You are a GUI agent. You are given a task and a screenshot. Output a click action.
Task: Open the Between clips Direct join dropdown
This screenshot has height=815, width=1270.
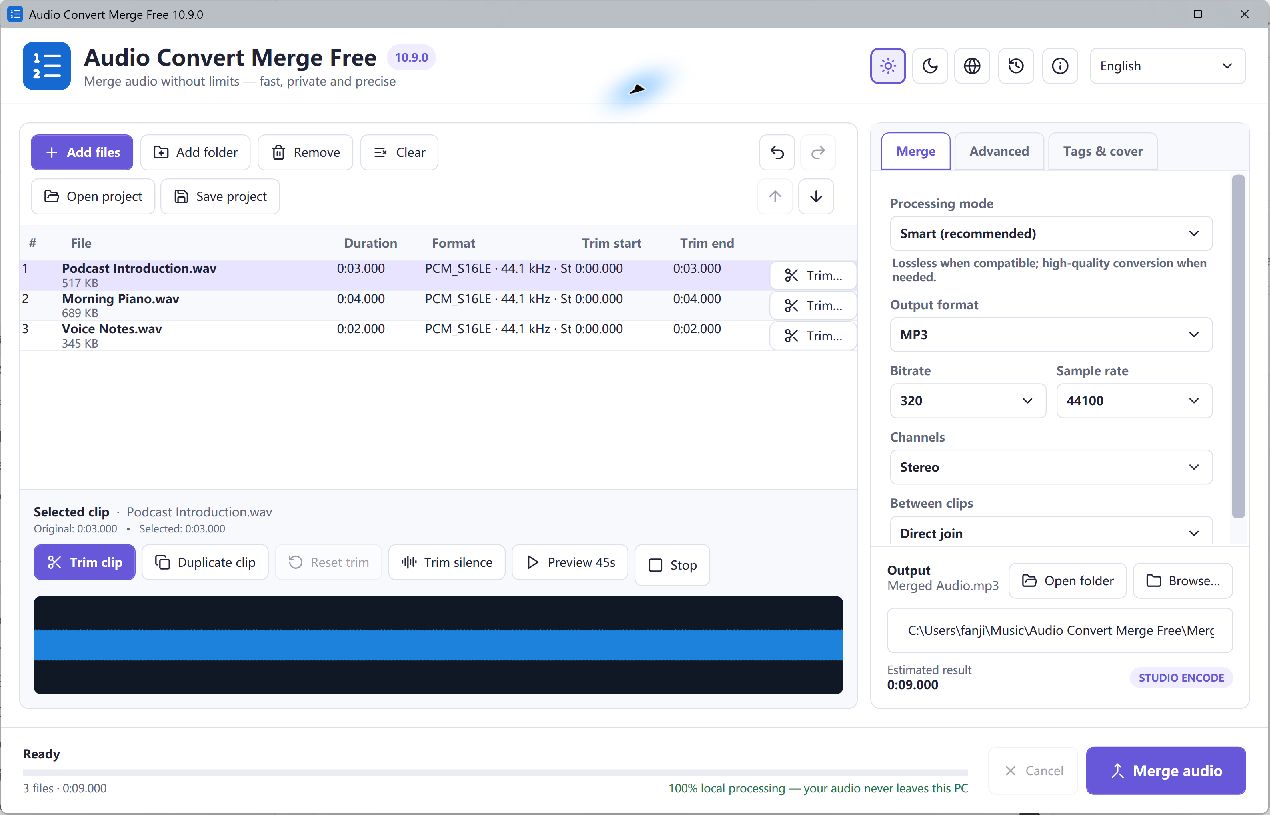point(1051,532)
